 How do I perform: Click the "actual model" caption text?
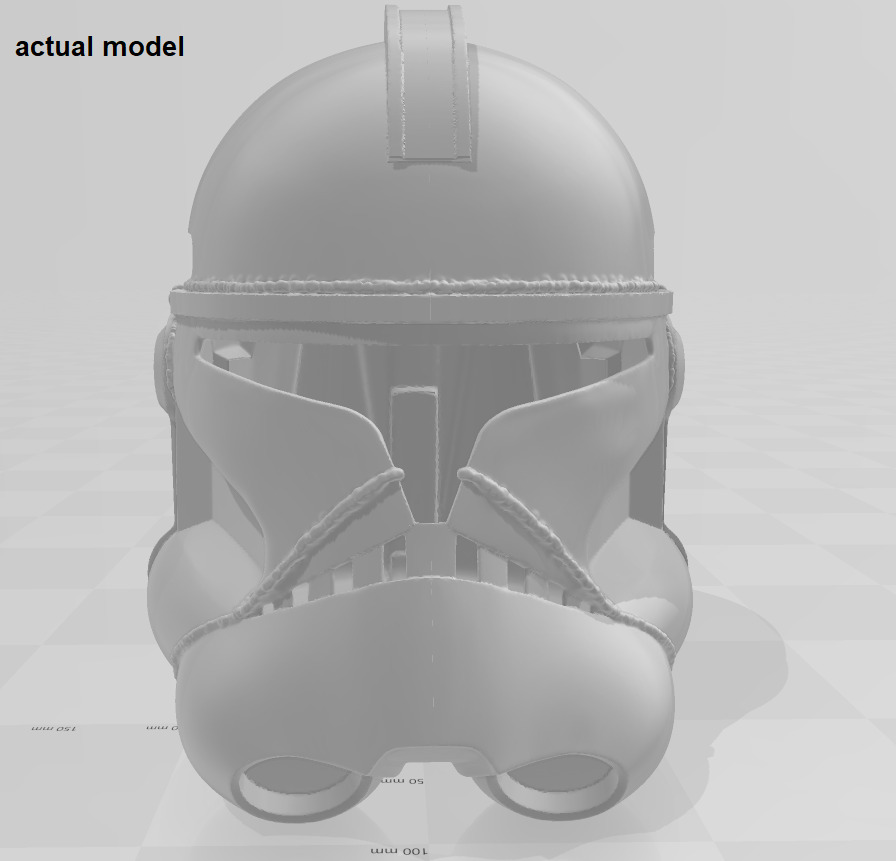tap(99, 47)
